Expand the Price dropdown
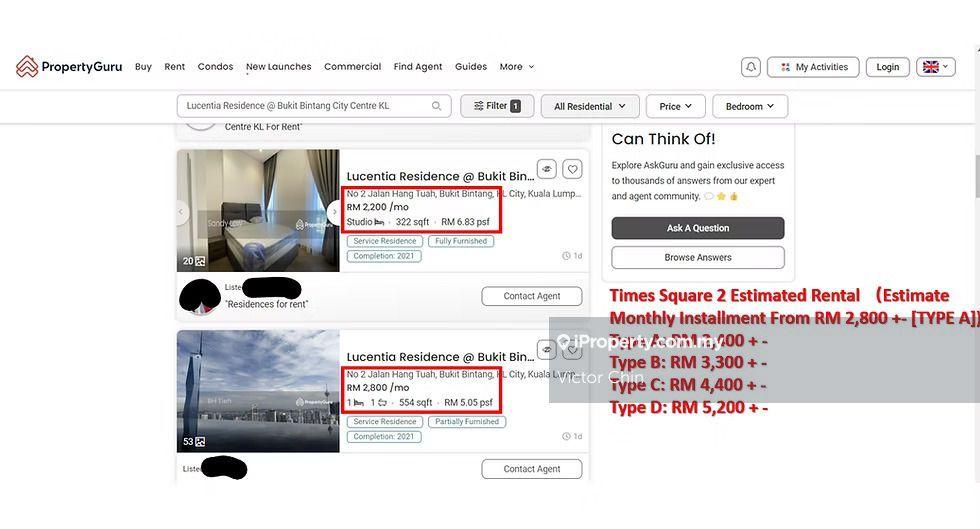 point(676,106)
